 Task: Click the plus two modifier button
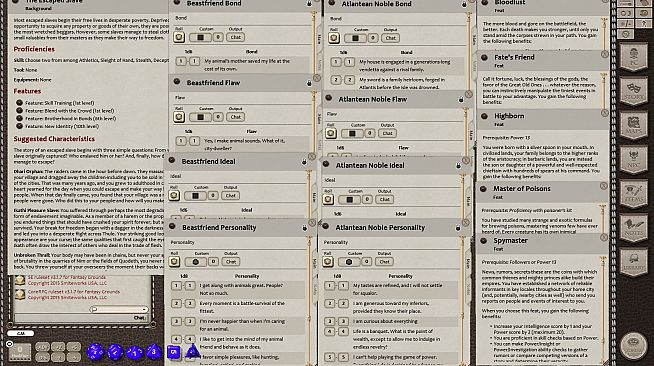[58, 347]
